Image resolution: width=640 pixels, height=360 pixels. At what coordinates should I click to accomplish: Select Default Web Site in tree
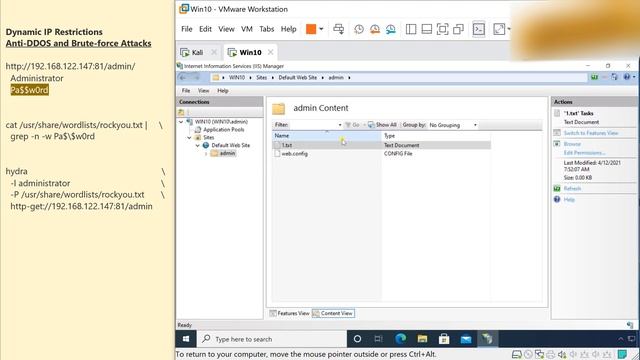point(230,145)
